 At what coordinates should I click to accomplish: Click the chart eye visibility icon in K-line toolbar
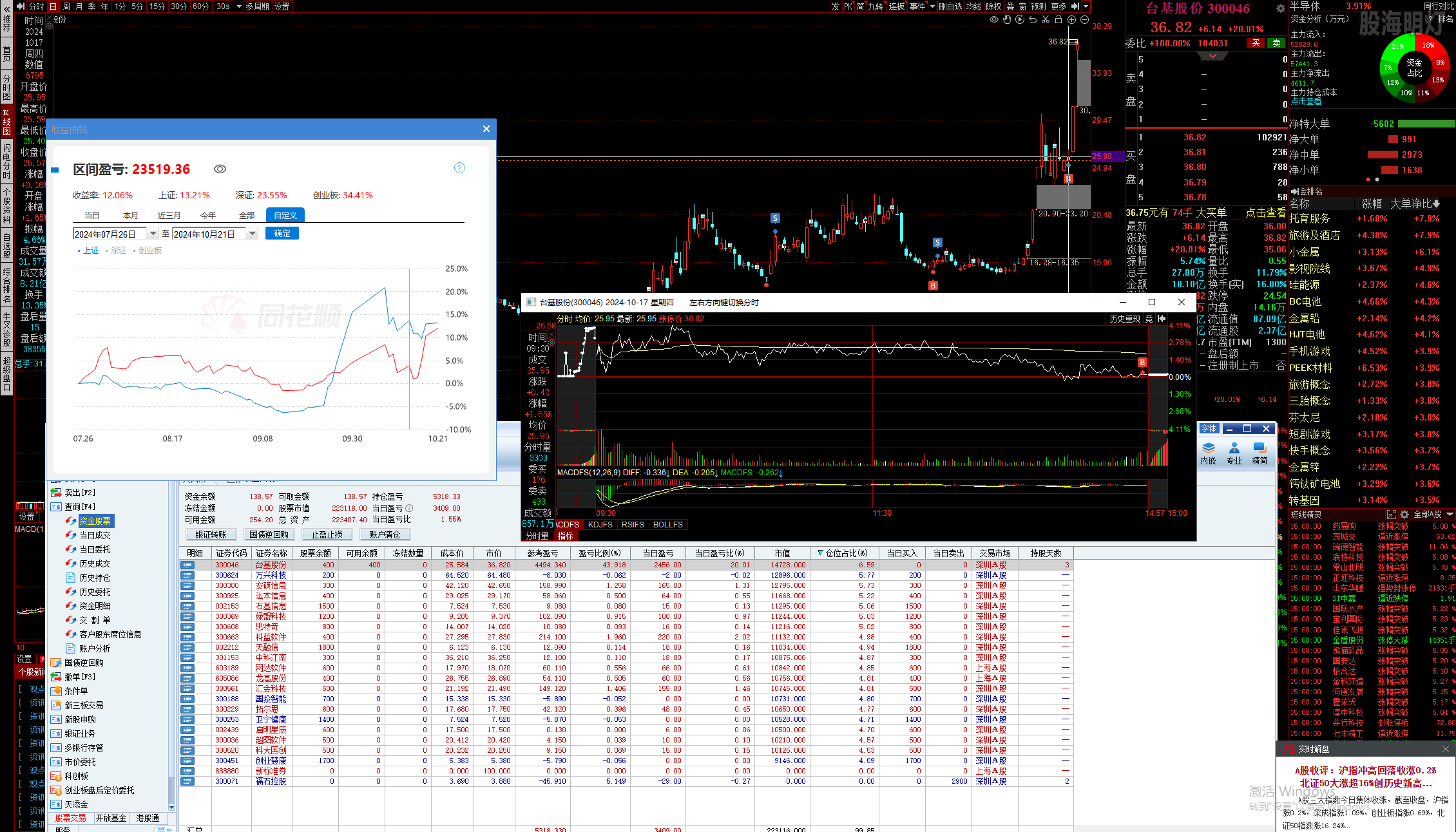tap(994, 20)
